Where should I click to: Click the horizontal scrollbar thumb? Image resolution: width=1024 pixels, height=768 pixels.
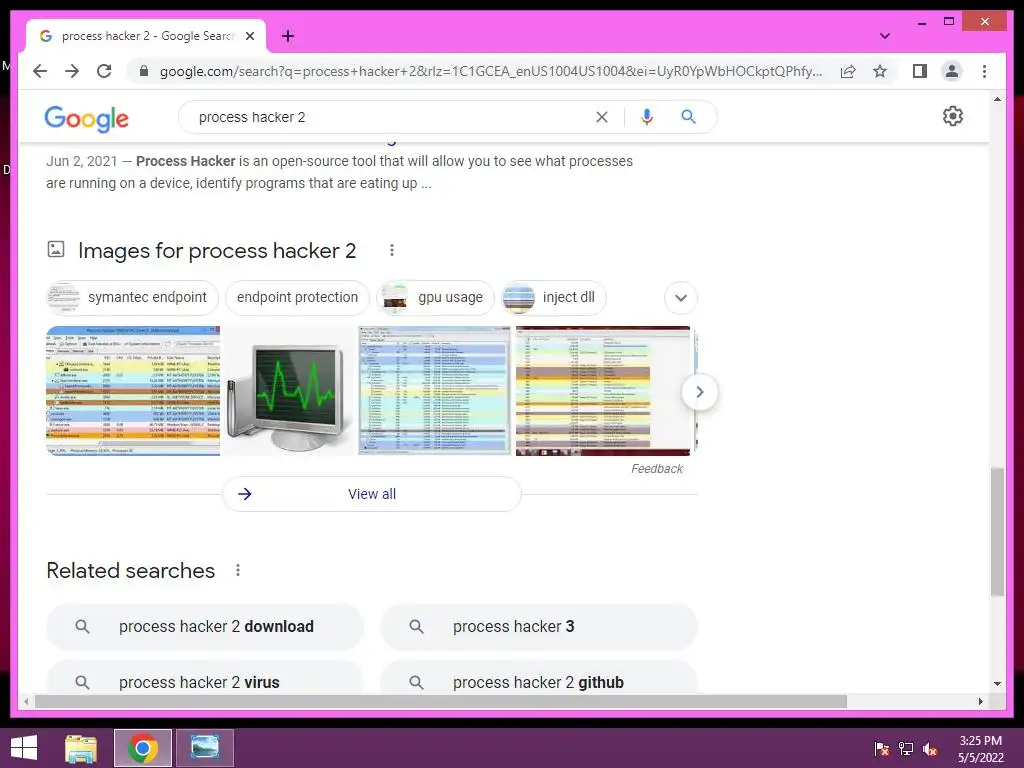click(441, 701)
